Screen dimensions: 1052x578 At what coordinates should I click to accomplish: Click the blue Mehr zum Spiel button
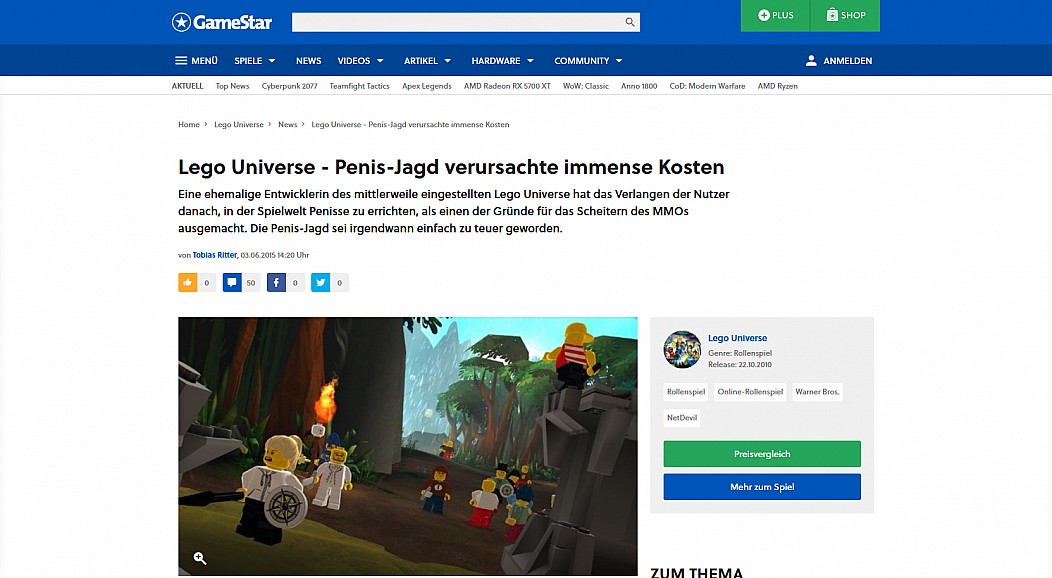coord(762,487)
